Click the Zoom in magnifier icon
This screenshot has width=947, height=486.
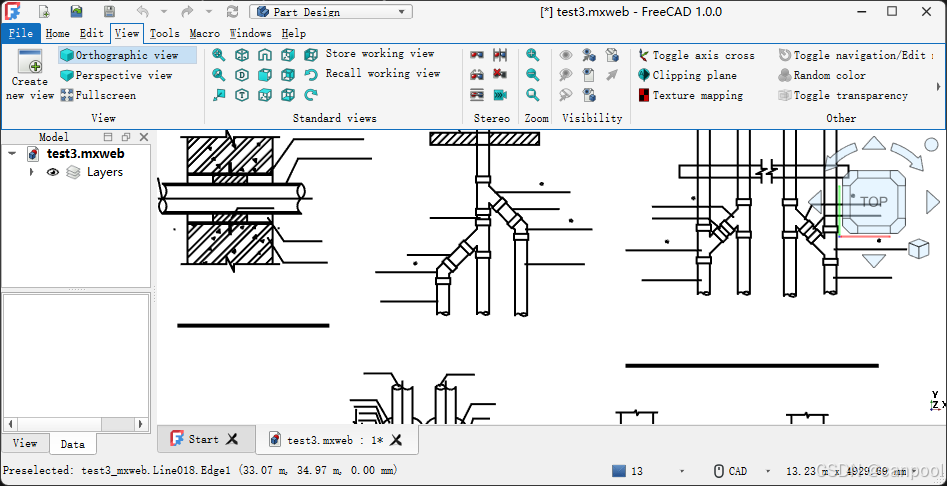coord(533,55)
